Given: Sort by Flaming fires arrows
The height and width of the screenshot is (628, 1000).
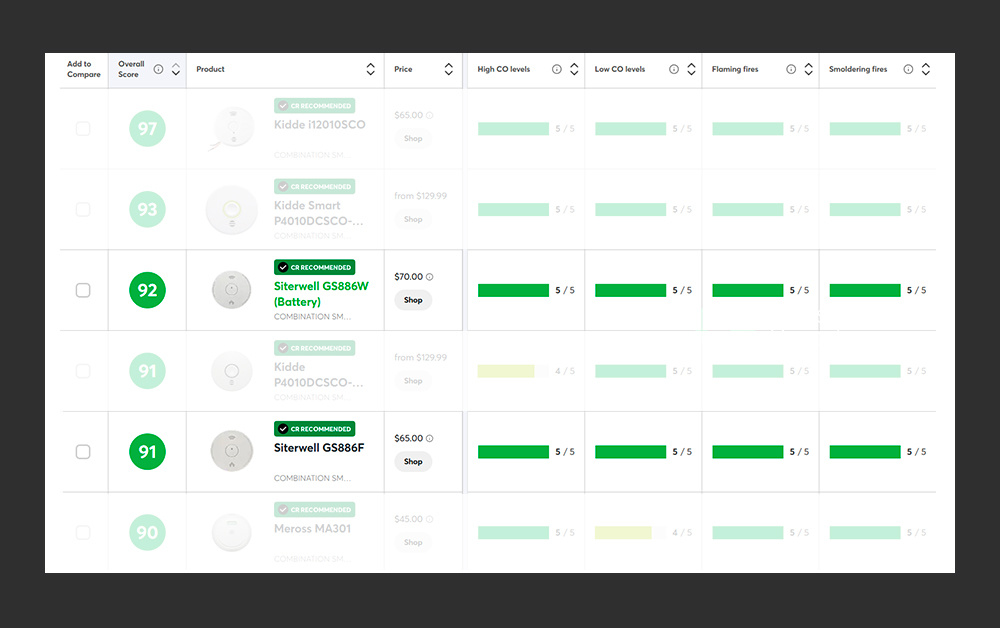Looking at the screenshot, I should (809, 69).
